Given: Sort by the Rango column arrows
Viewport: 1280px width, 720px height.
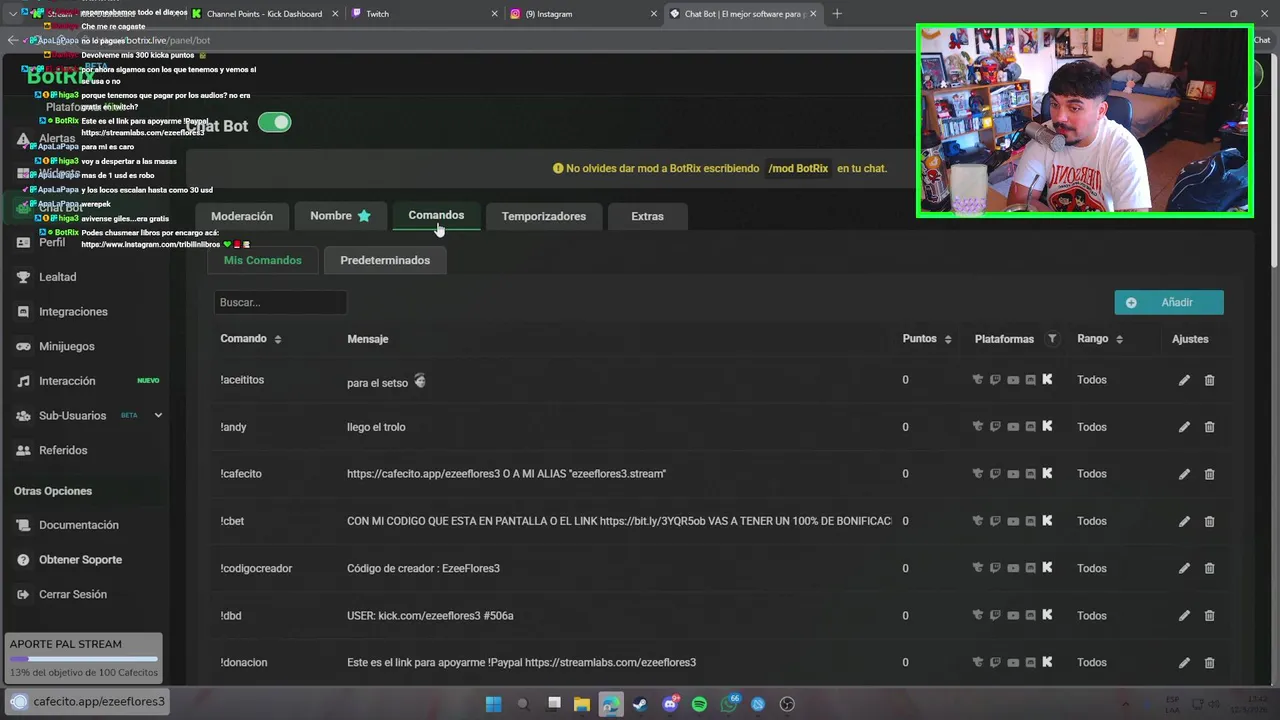Looking at the screenshot, I should pos(1119,339).
